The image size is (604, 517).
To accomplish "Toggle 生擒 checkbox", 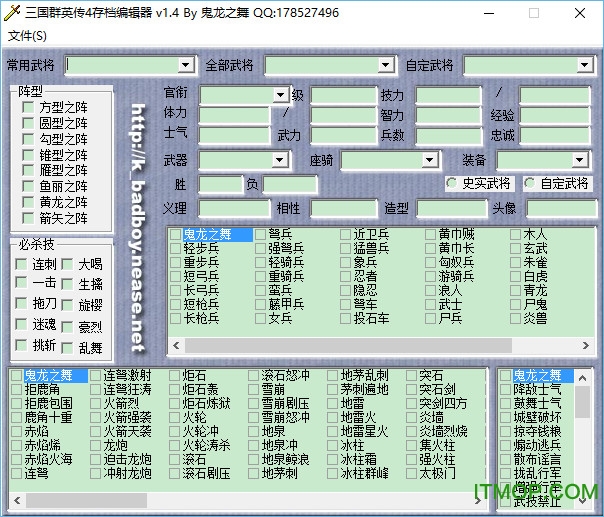I will pos(67,284).
